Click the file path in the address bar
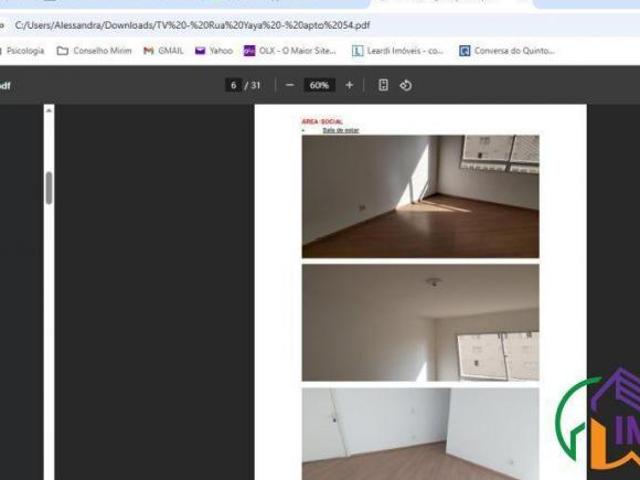The height and width of the screenshot is (480, 640). (192, 25)
